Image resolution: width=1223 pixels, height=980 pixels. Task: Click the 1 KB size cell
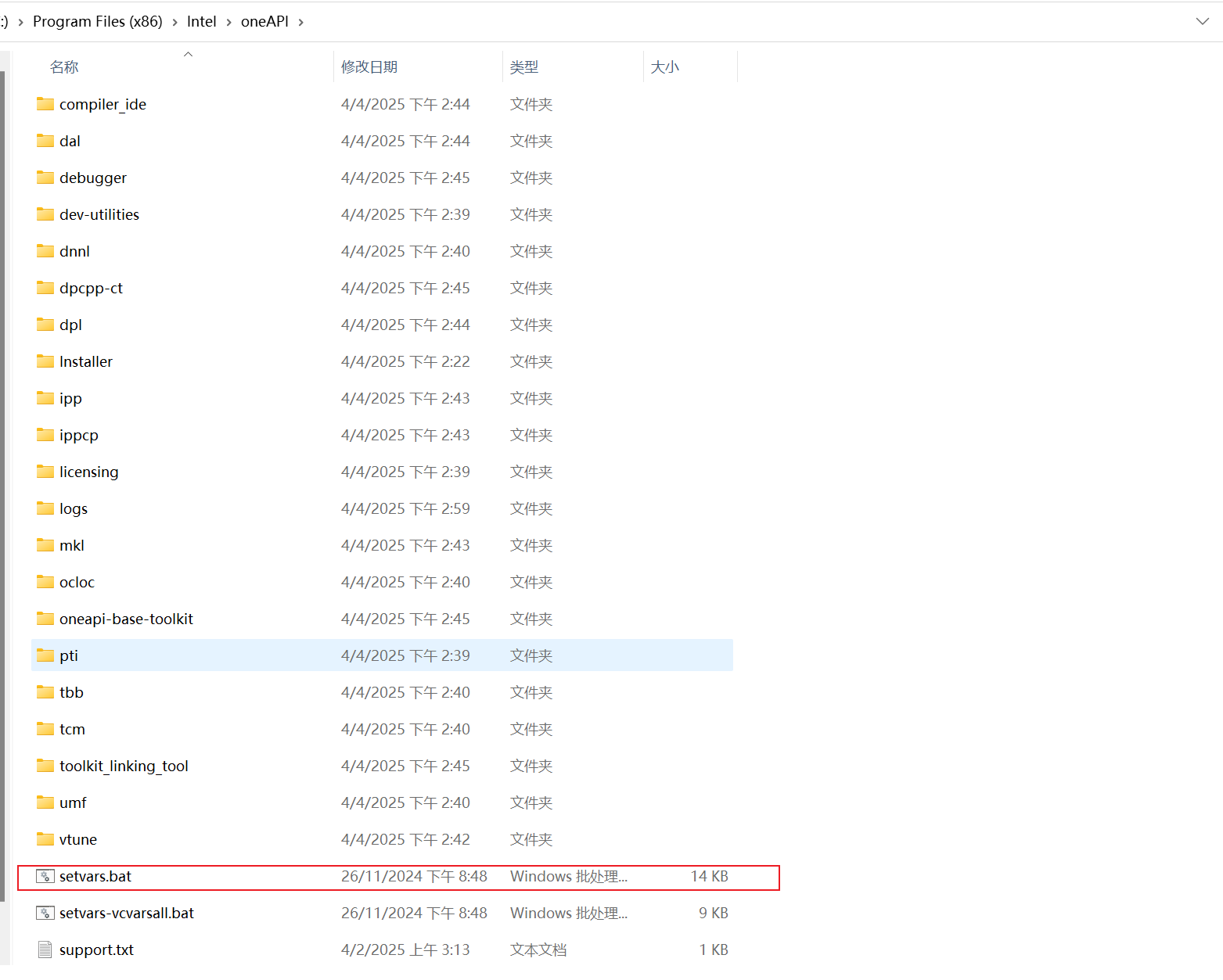pos(714,949)
